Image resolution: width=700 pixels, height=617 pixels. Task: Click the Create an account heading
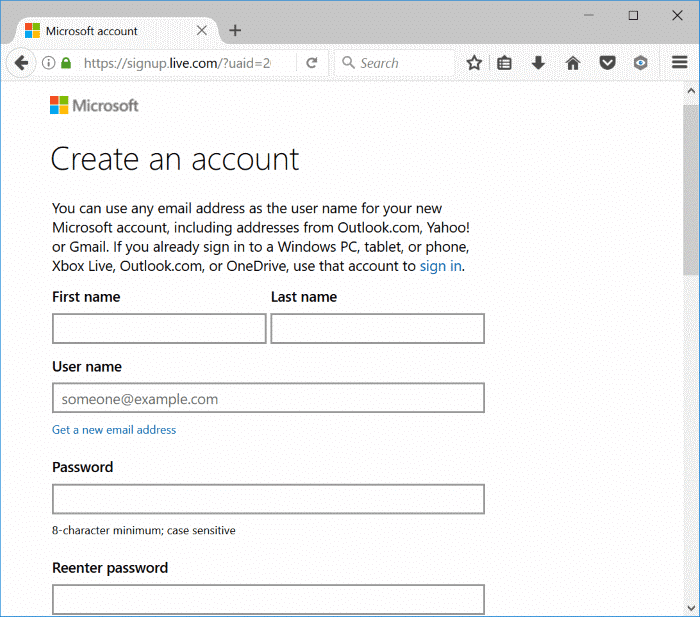click(175, 159)
